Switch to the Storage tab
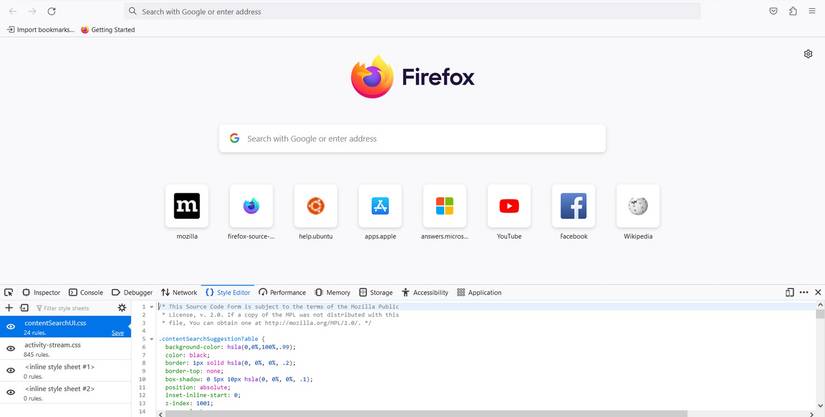The width and height of the screenshot is (825, 417). tap(376, 292)
